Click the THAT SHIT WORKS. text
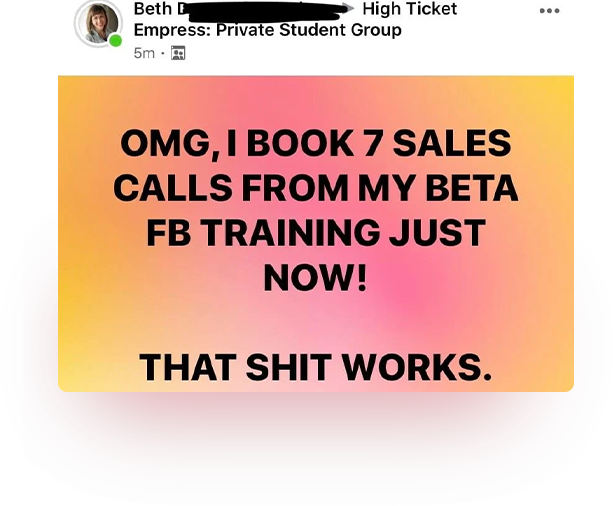The image size is (613, 506). [315, 367]
